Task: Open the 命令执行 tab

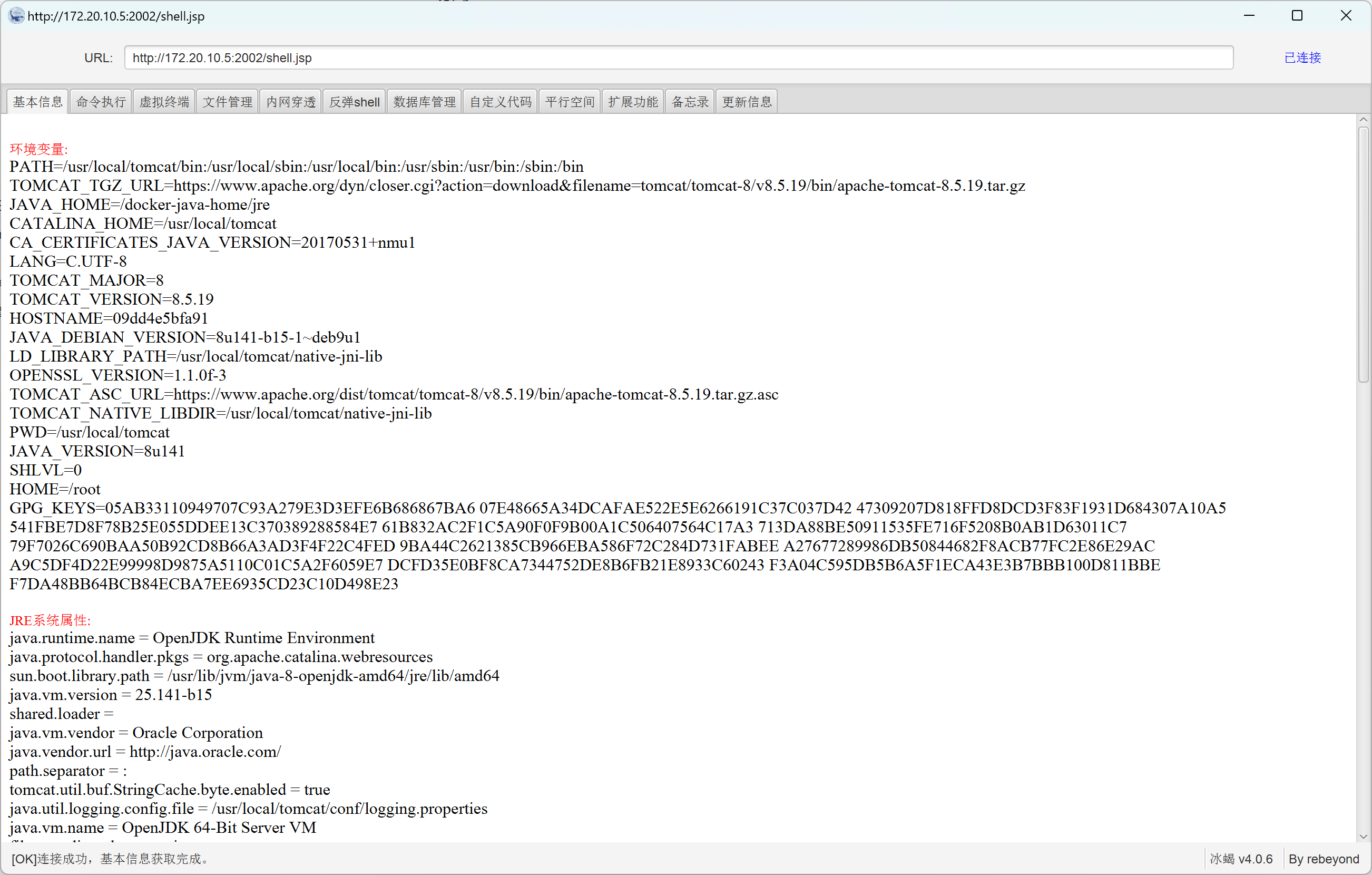Action: click(101, 102)
